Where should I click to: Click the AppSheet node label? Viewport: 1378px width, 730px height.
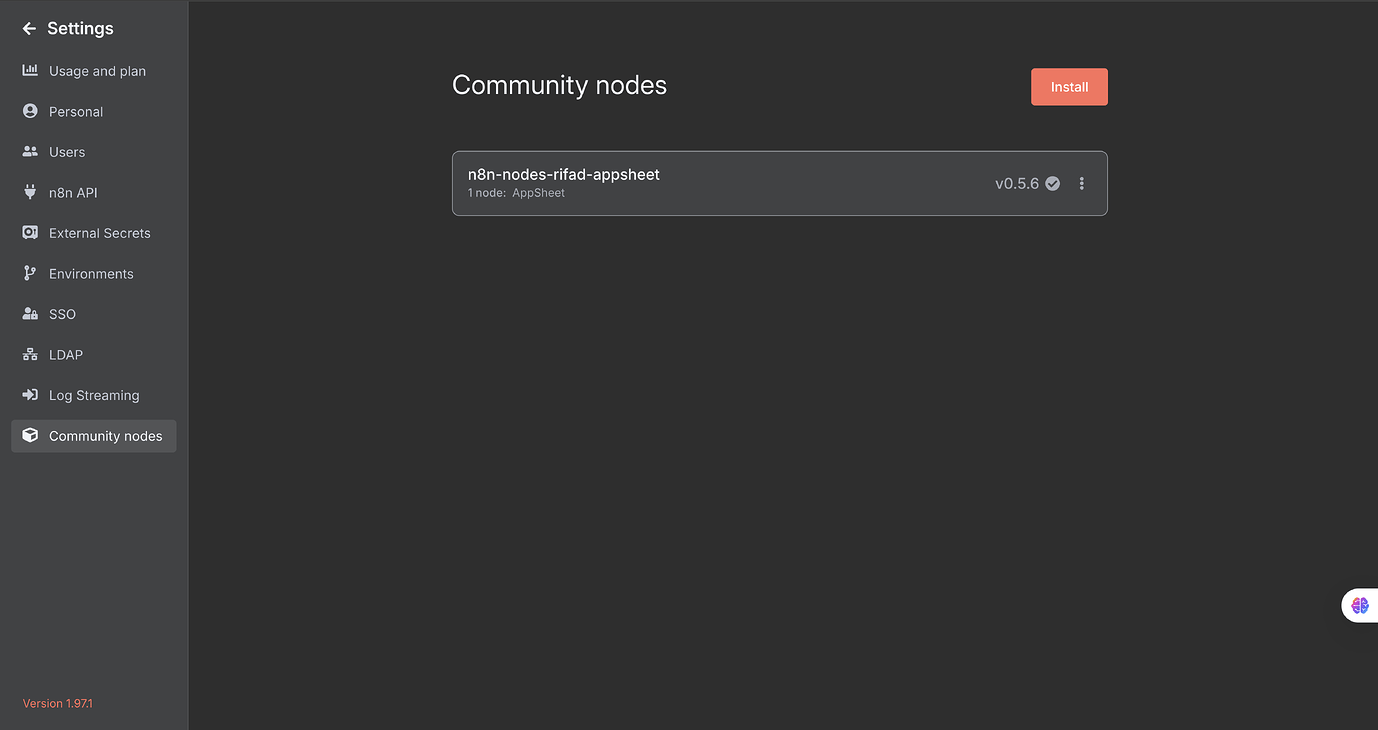pos(538,192)
